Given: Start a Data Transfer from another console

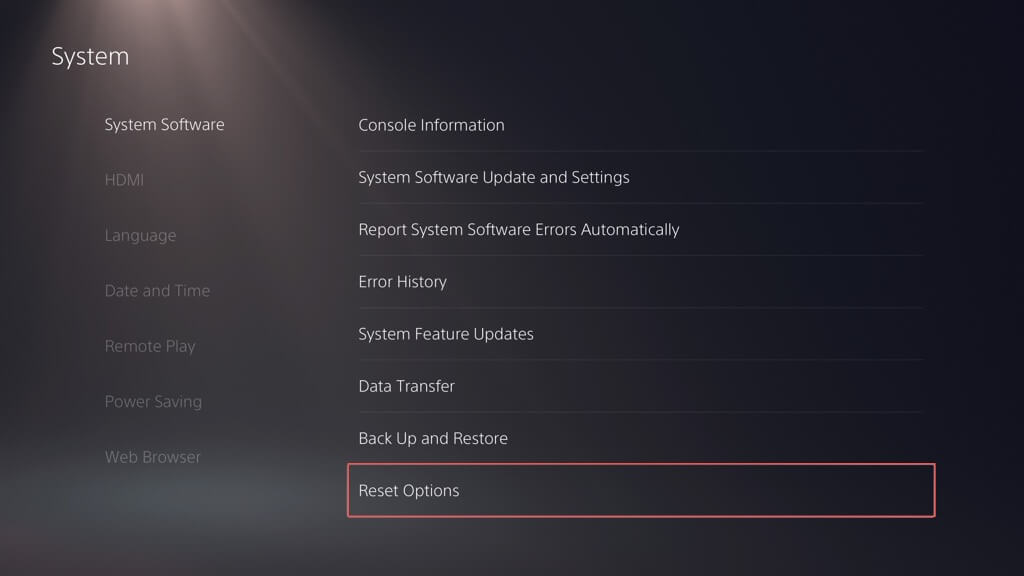Looking at the screenshot, I should coord(406,386).
